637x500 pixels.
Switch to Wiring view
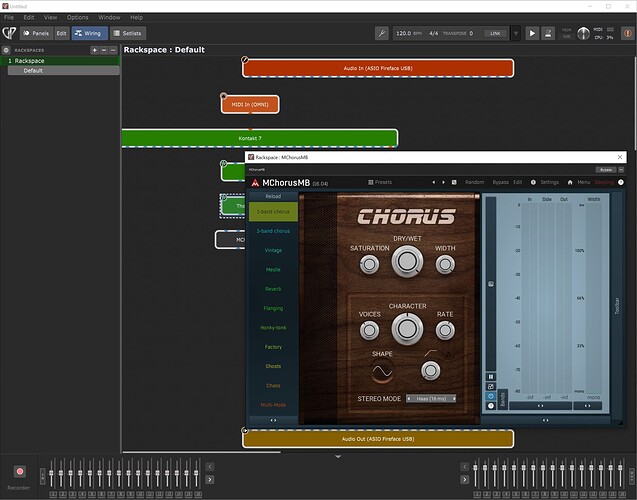pyautogui.click(x=89, y=33)
